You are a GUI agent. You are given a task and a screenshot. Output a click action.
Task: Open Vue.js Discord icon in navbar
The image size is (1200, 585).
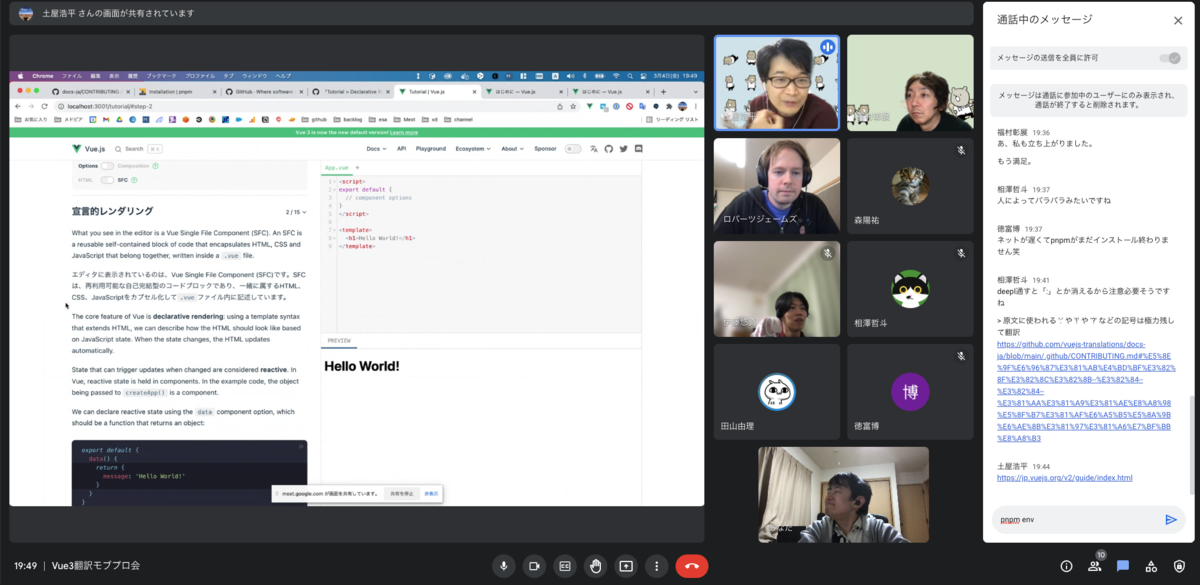click(x=639, y=149)
